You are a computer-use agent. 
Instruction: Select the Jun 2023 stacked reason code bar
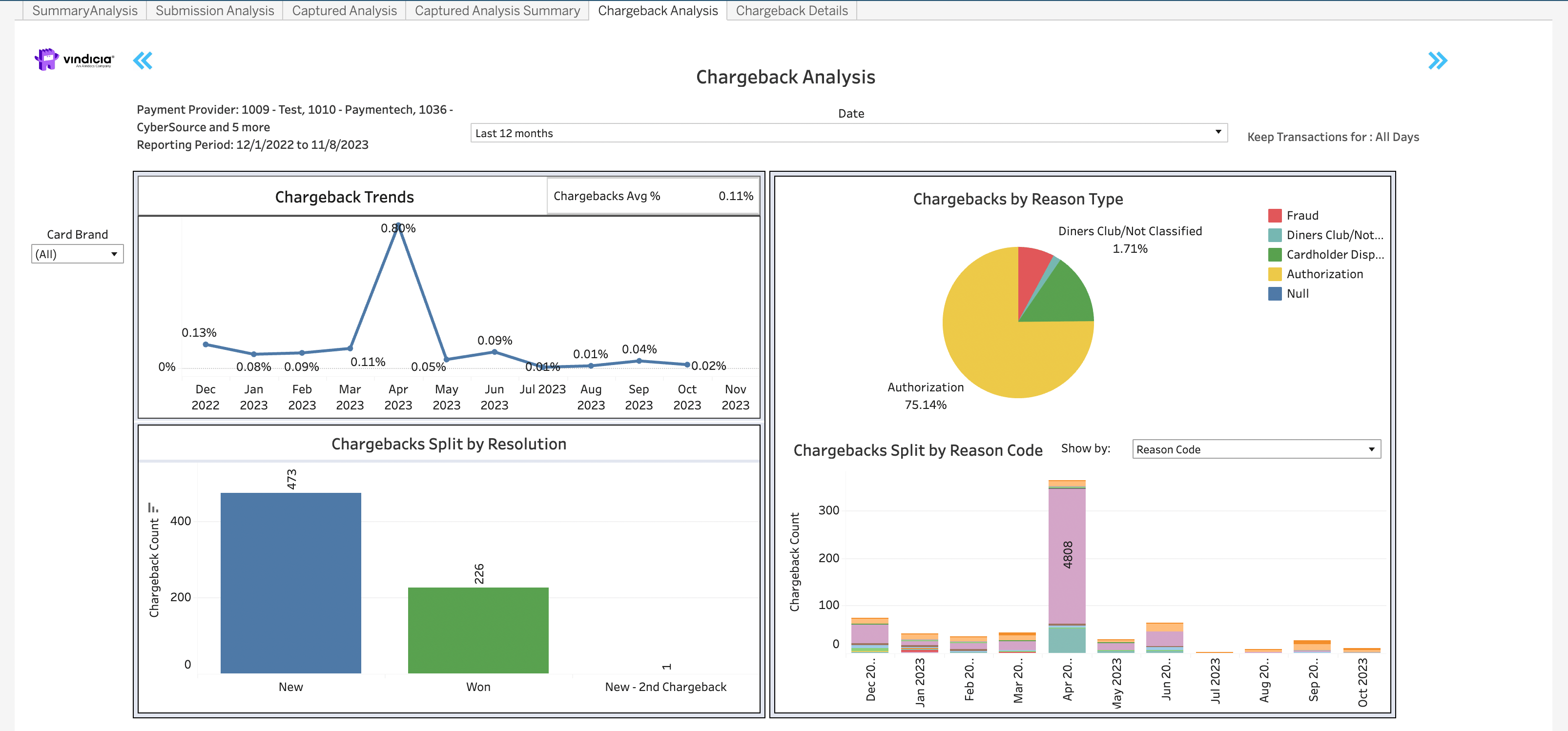click(x=1164, y=638)
